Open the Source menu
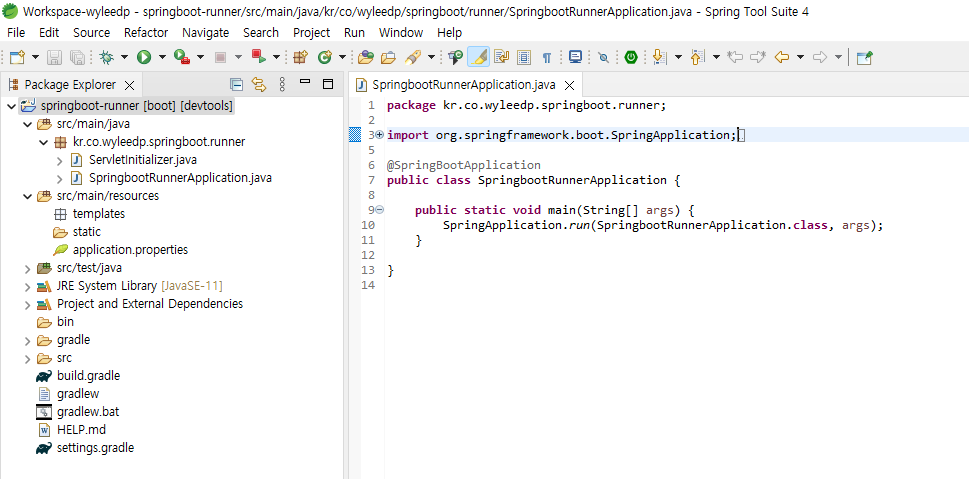The height and width of the screenshot is (479, 969). tap(91, 33)
